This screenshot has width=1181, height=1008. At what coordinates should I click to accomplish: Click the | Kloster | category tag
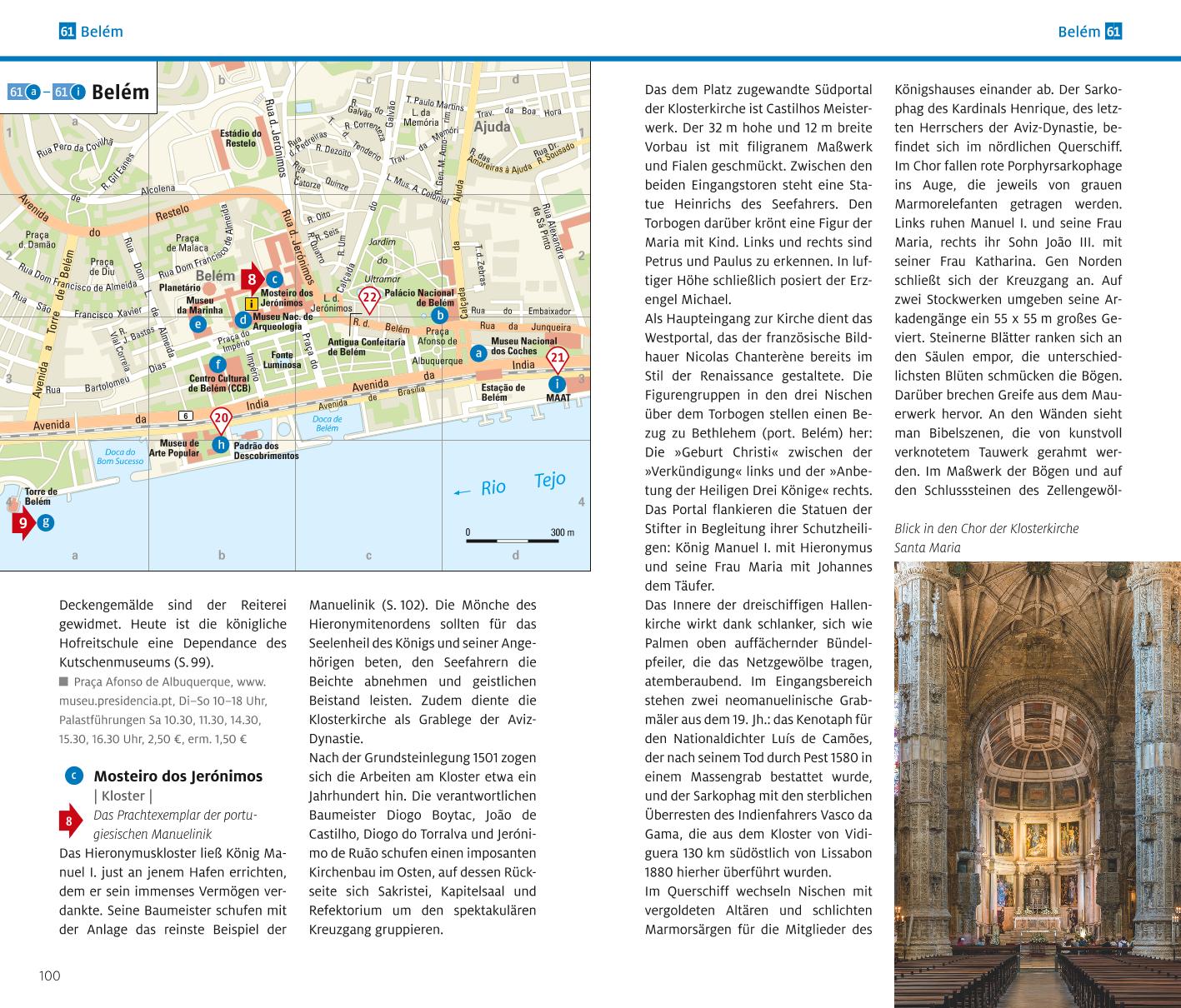[123, 796]
